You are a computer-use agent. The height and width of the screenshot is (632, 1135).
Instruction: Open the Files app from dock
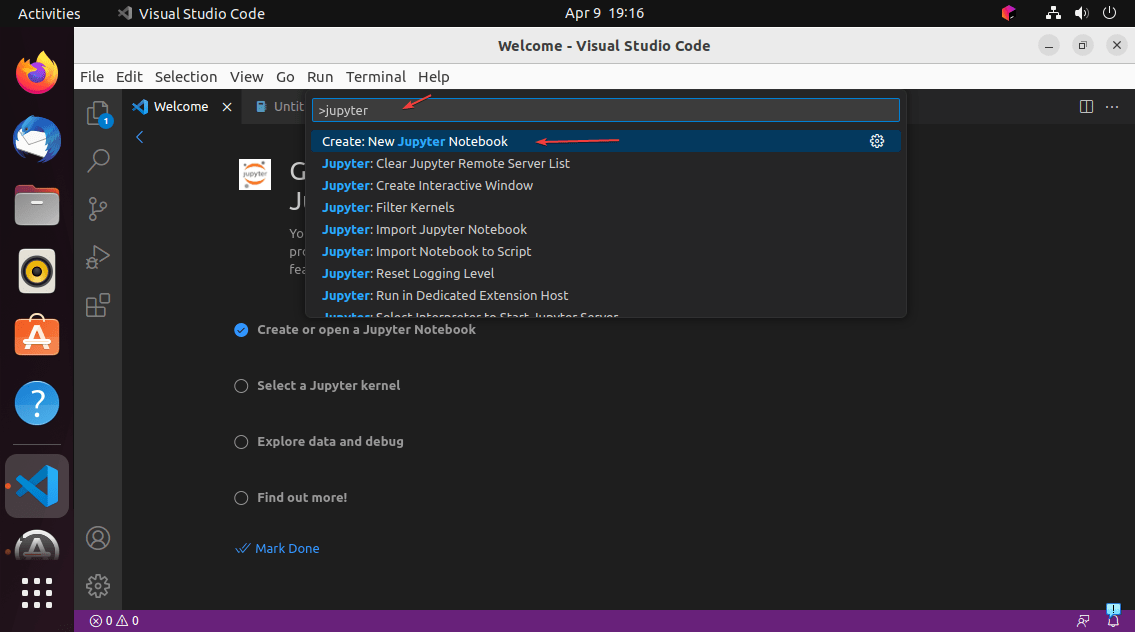coord(37,205)
